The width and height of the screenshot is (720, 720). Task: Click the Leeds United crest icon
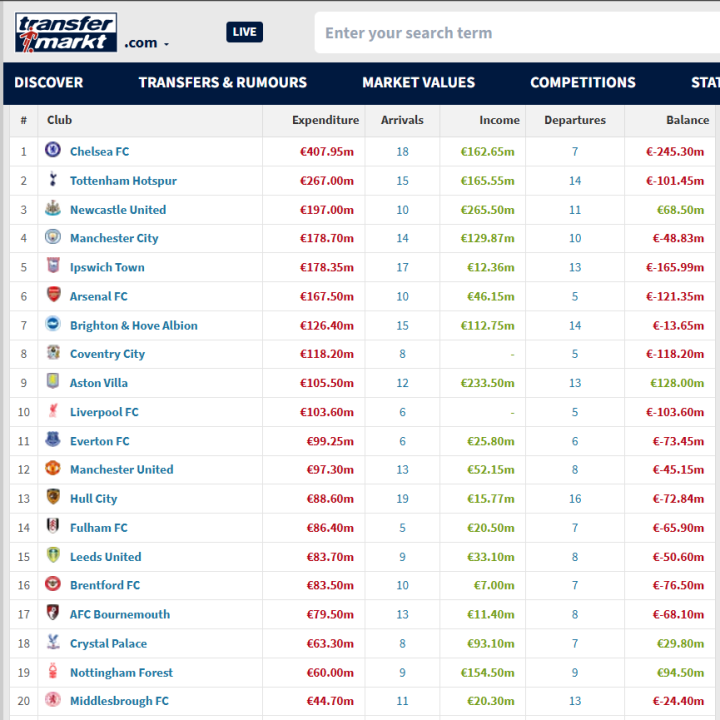[x=53, y=555]
